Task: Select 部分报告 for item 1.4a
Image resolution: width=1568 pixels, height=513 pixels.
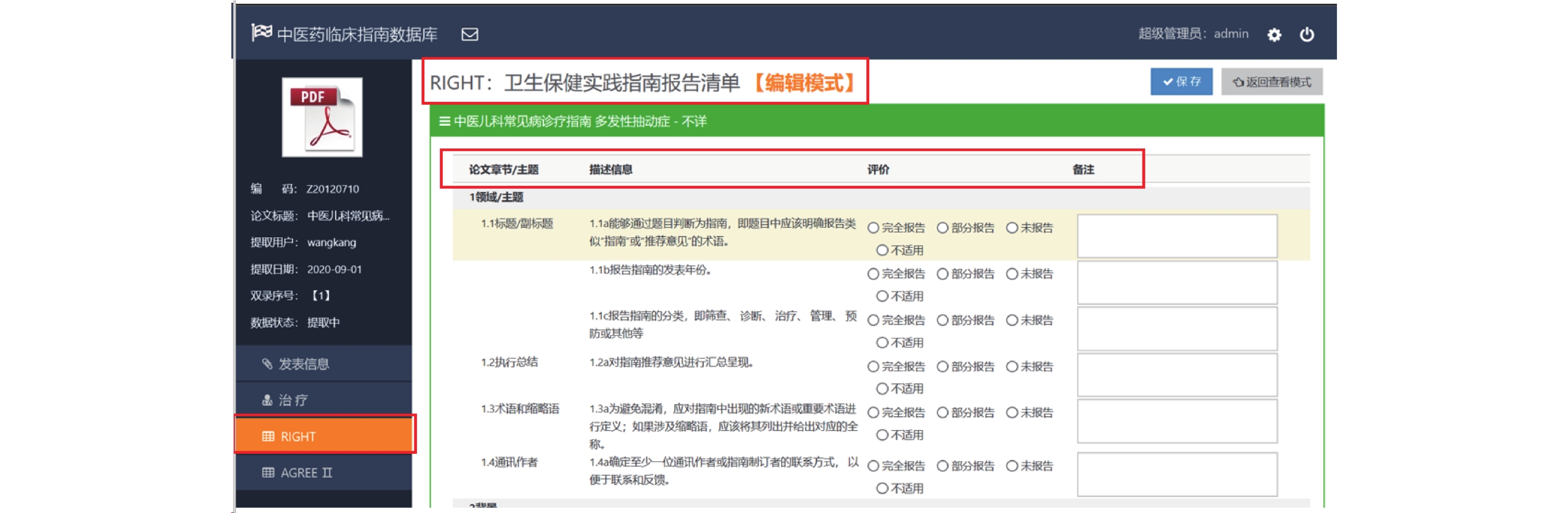Action: tap(942, 466)
